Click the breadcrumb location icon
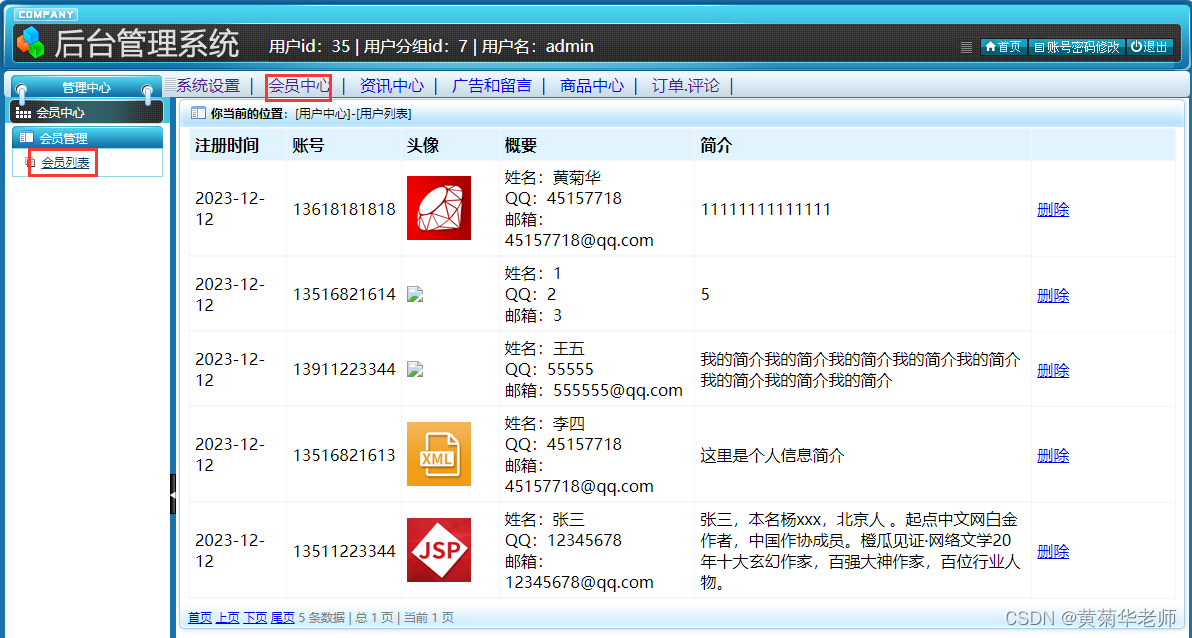Image resolution: width=1192 pixels, height=638 pixels. [198, 113]
